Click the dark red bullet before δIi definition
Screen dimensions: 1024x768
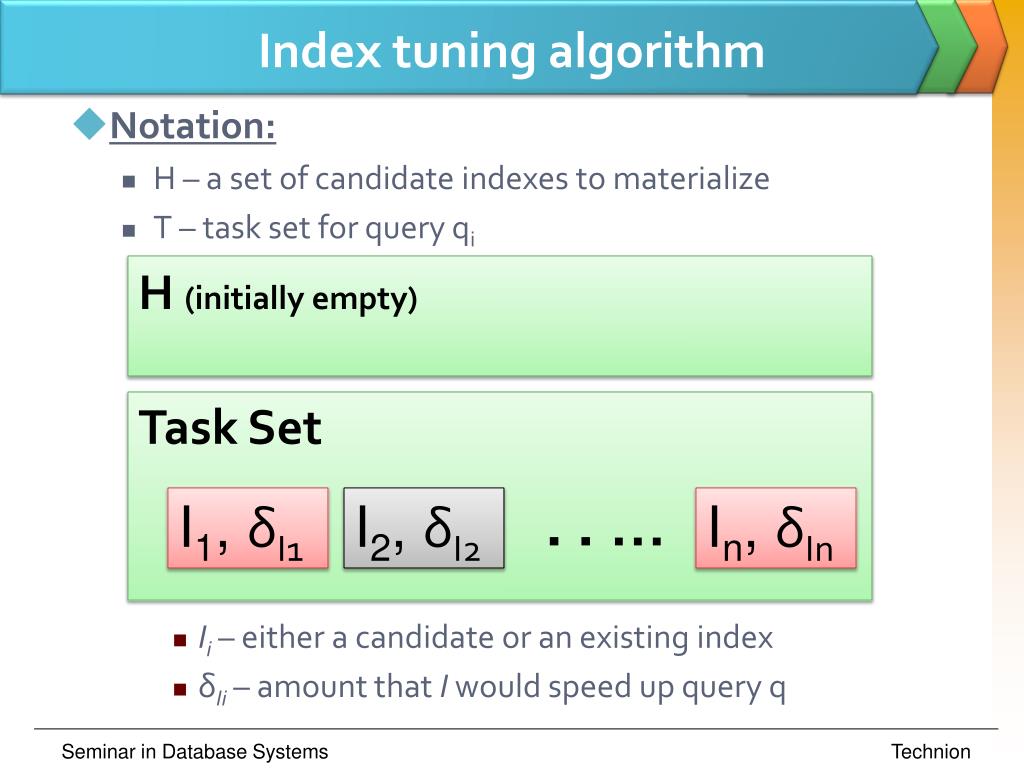(x=180, y=689)
